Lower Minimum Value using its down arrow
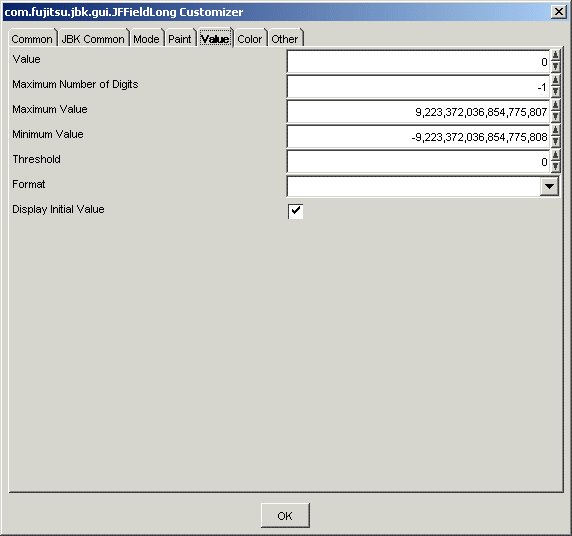 [555, 141]
